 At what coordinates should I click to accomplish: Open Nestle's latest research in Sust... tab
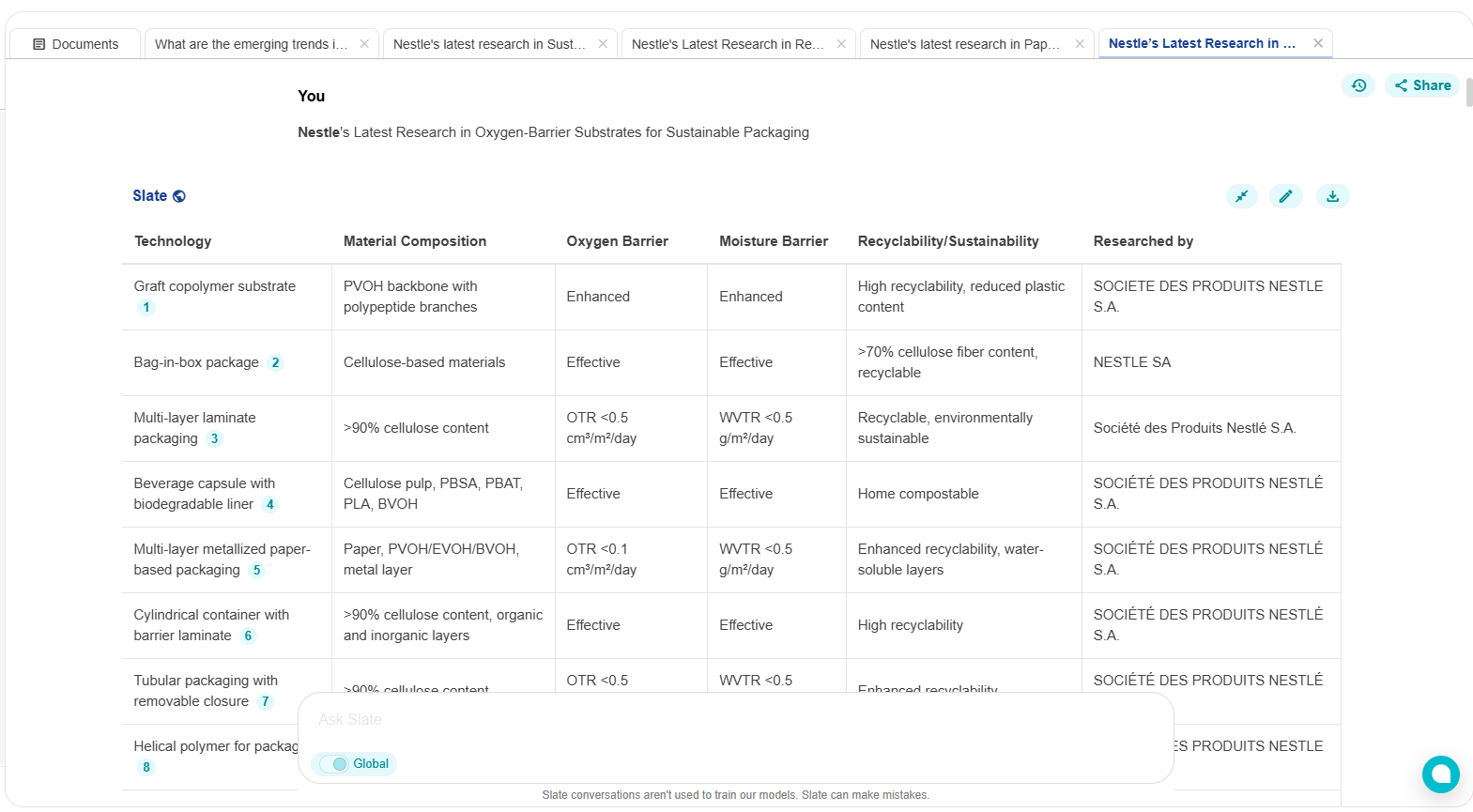click(489, 44)
